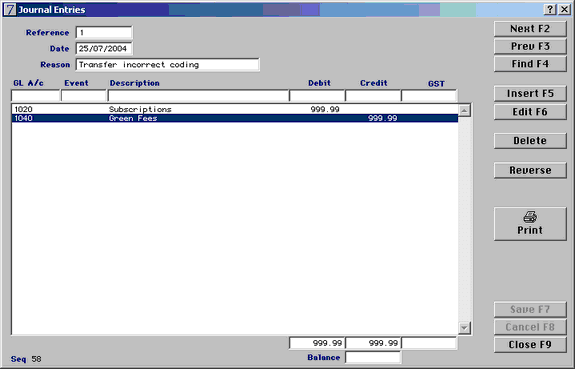Click the 999.99 debit on Subscriptions row
Image resolution: width=575 pixels, height=369 pixels.
tap(325, 109)
